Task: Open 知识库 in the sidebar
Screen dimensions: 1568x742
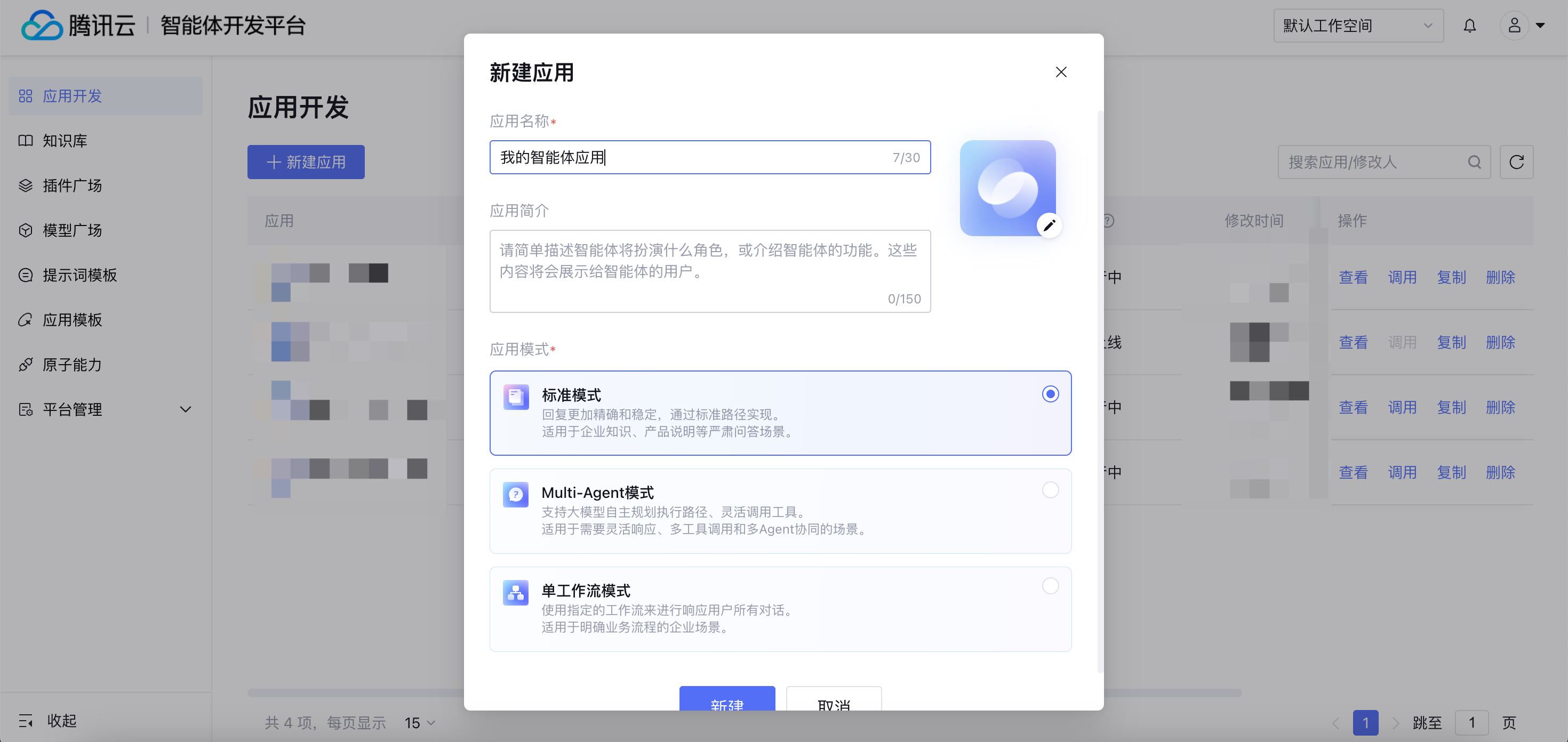Action: coord(65,141)
